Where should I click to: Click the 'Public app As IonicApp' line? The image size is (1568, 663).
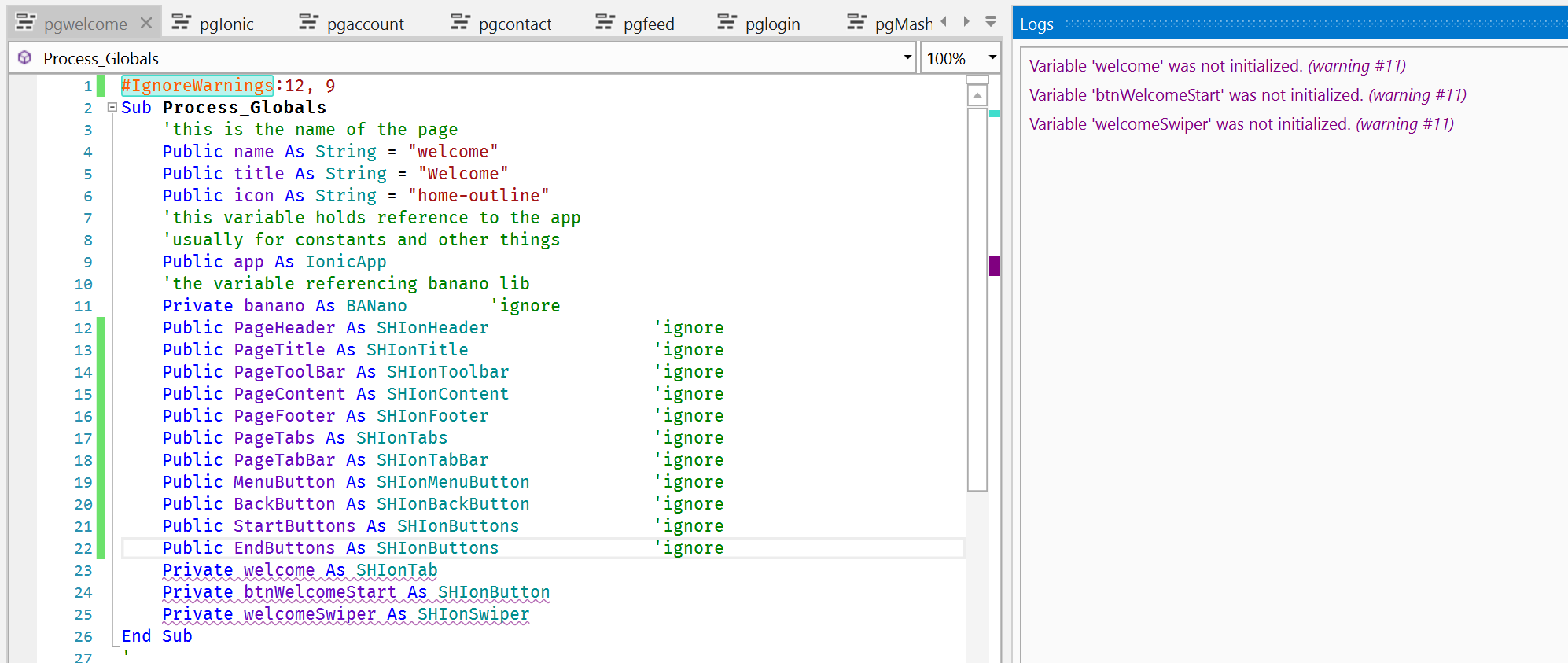tap(274, 262)
